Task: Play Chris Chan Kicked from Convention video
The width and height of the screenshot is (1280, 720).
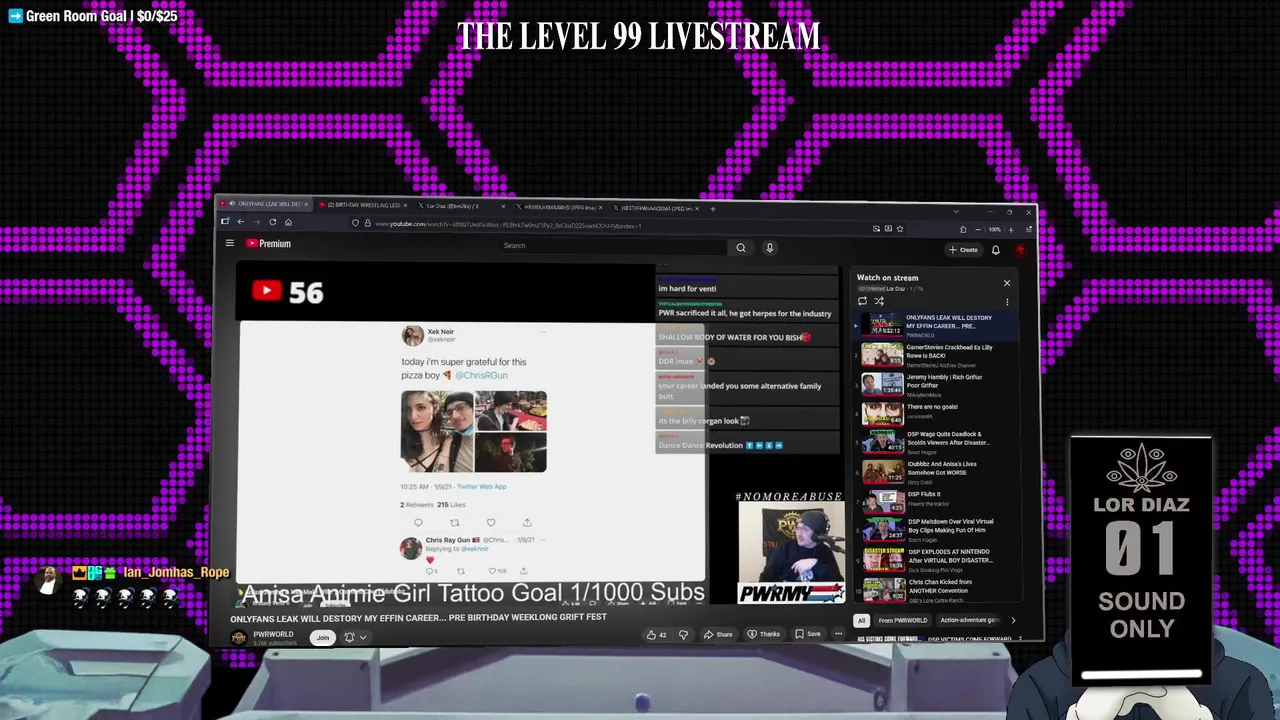Action: tap(937, 588)
